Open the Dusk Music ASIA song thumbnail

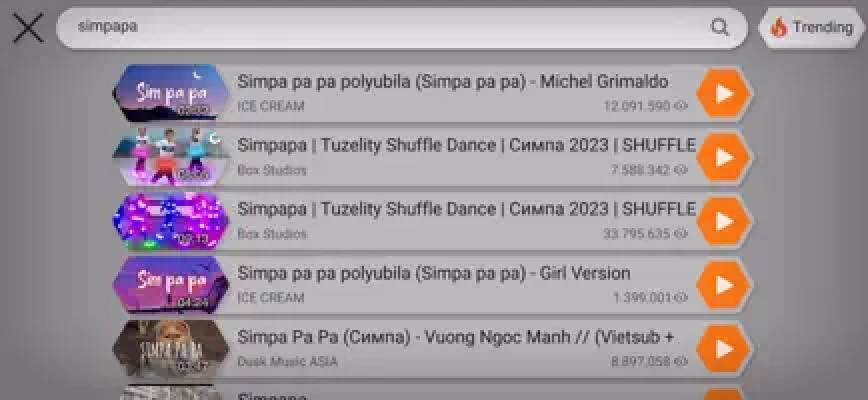(172, 349)
